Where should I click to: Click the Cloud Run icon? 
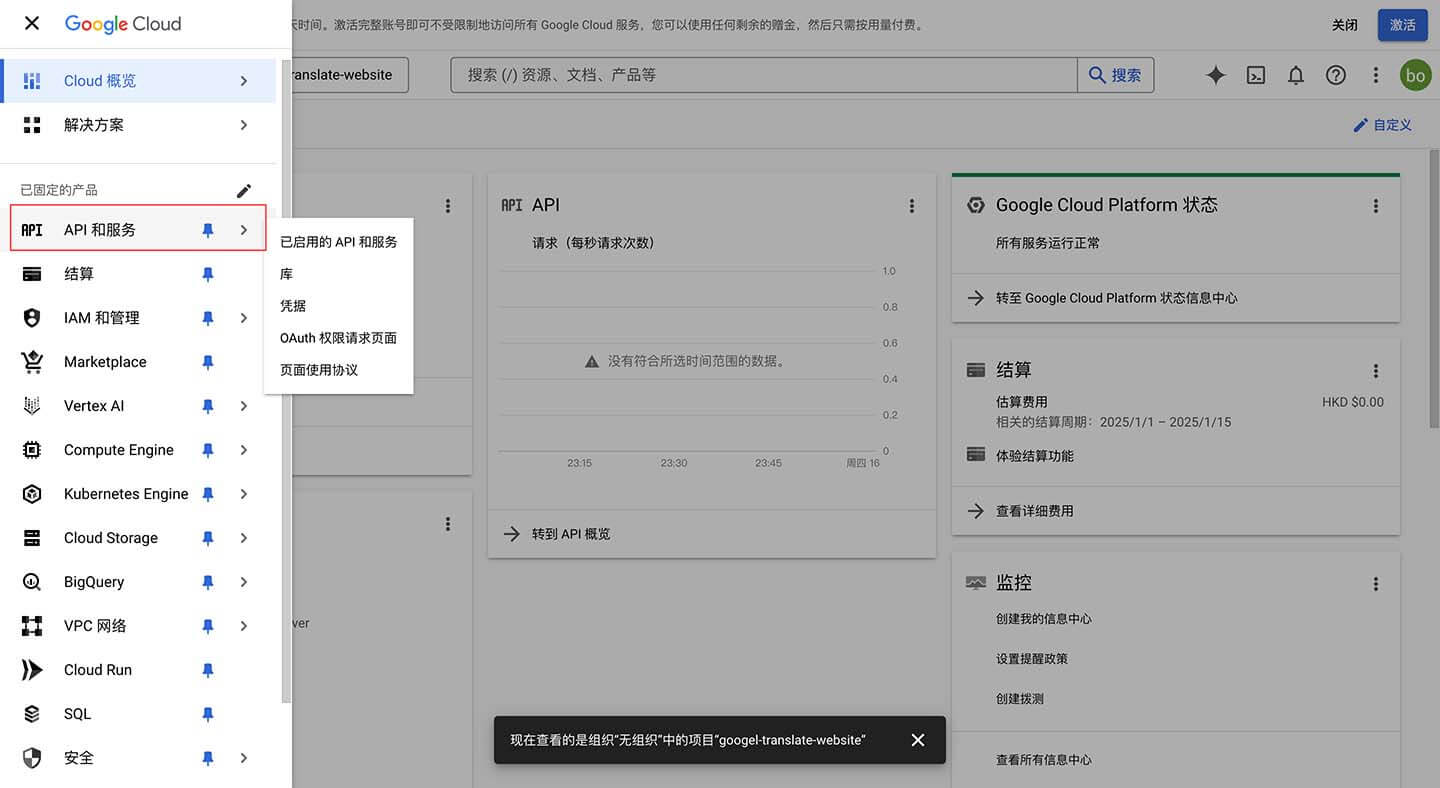tap(32, 670)
